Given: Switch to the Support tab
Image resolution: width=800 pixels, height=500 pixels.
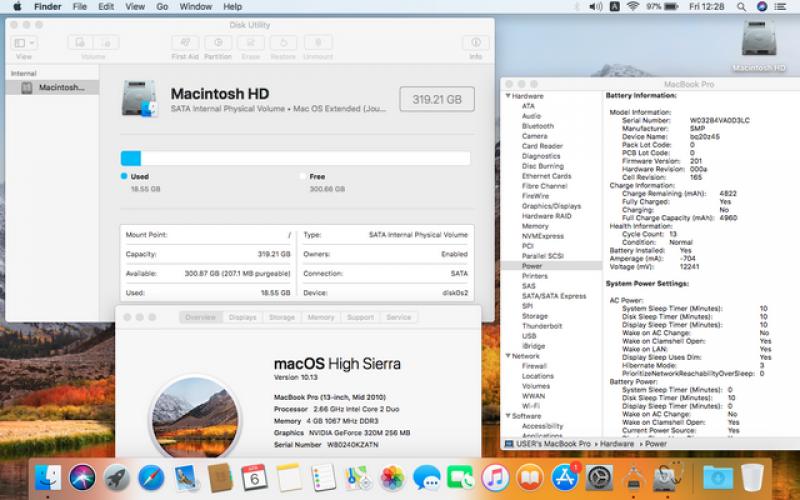Looking at the screenshot, I should [360, 317].
